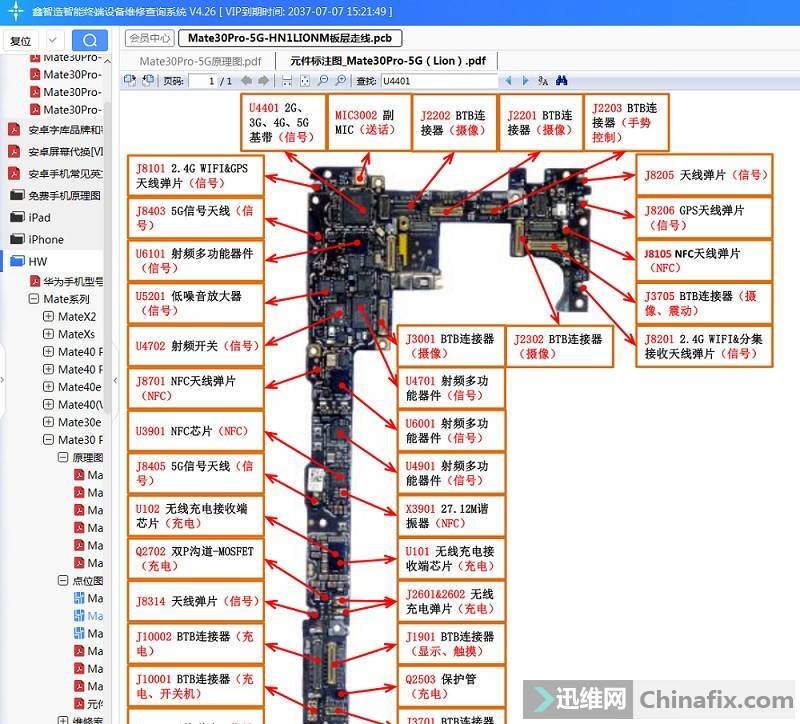
Task: Open the iPad folder in sidebar
Action: [x=39, y=217]
